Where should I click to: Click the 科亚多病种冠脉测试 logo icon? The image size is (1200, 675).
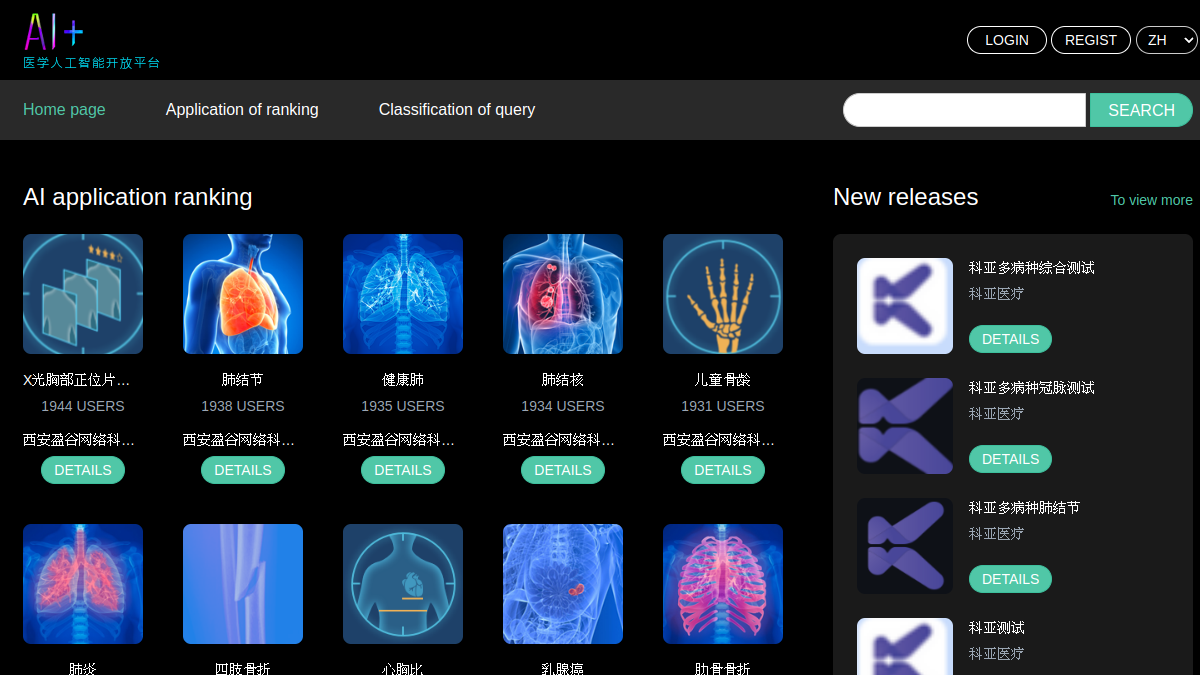pos(905,426)
